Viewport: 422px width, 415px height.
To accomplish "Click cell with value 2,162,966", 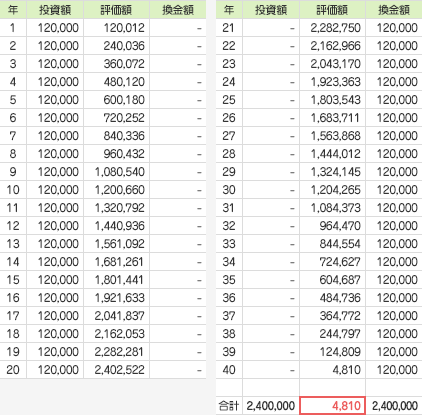I will click(x=333, y=46).
